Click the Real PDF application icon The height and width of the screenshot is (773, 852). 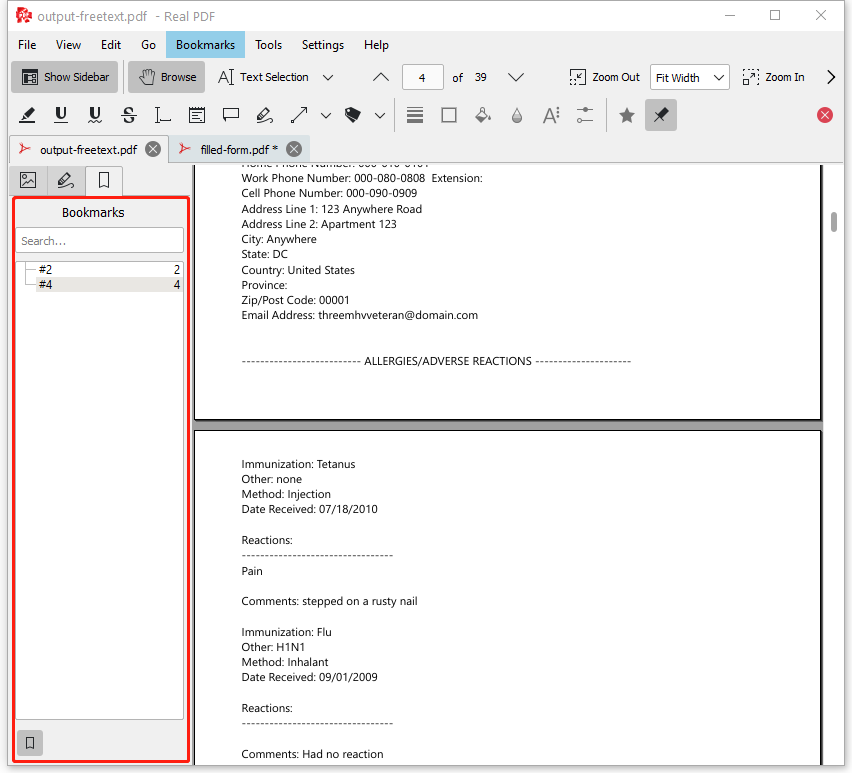(x=24, y=16)
